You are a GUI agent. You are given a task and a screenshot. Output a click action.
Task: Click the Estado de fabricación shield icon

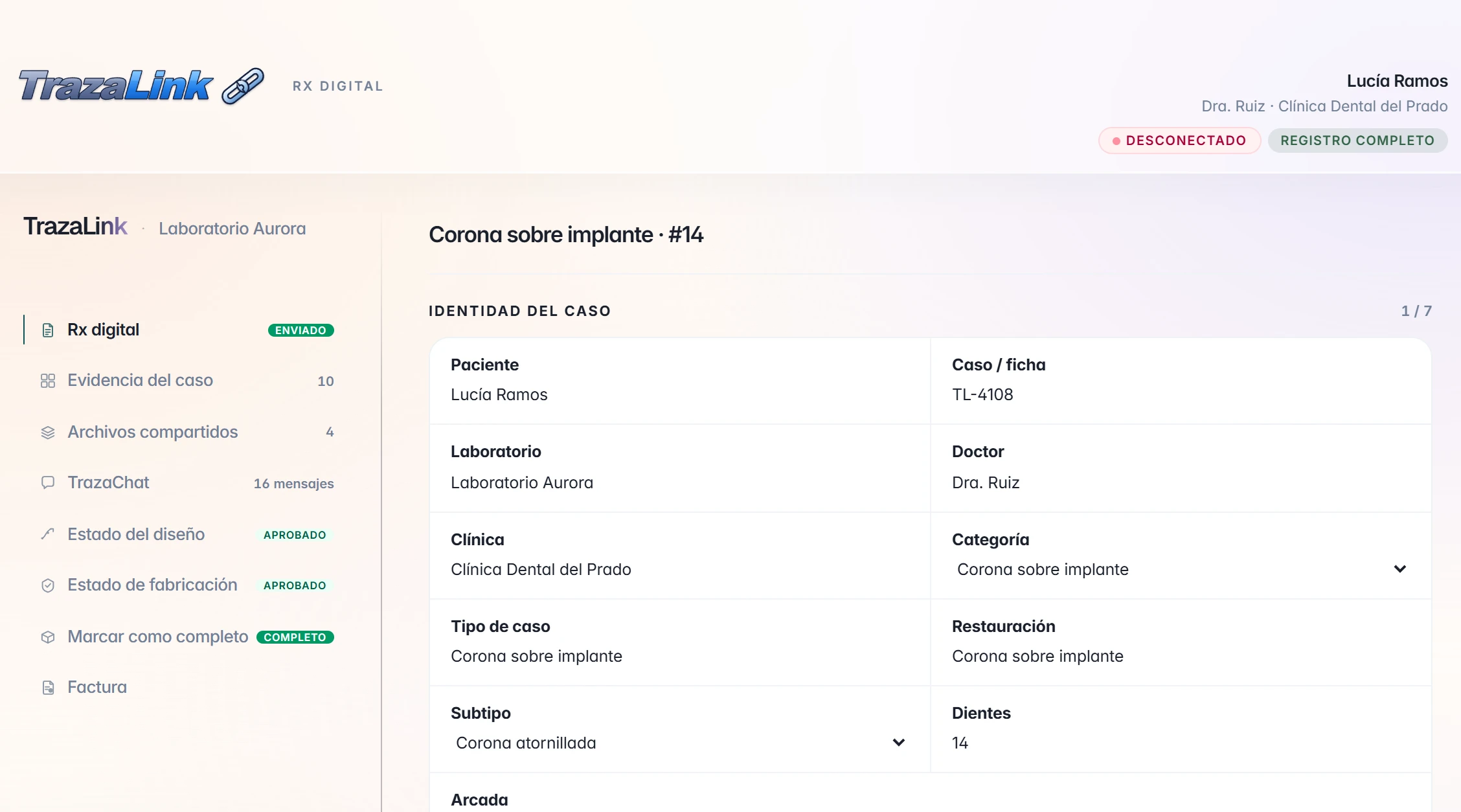(48, 585)
